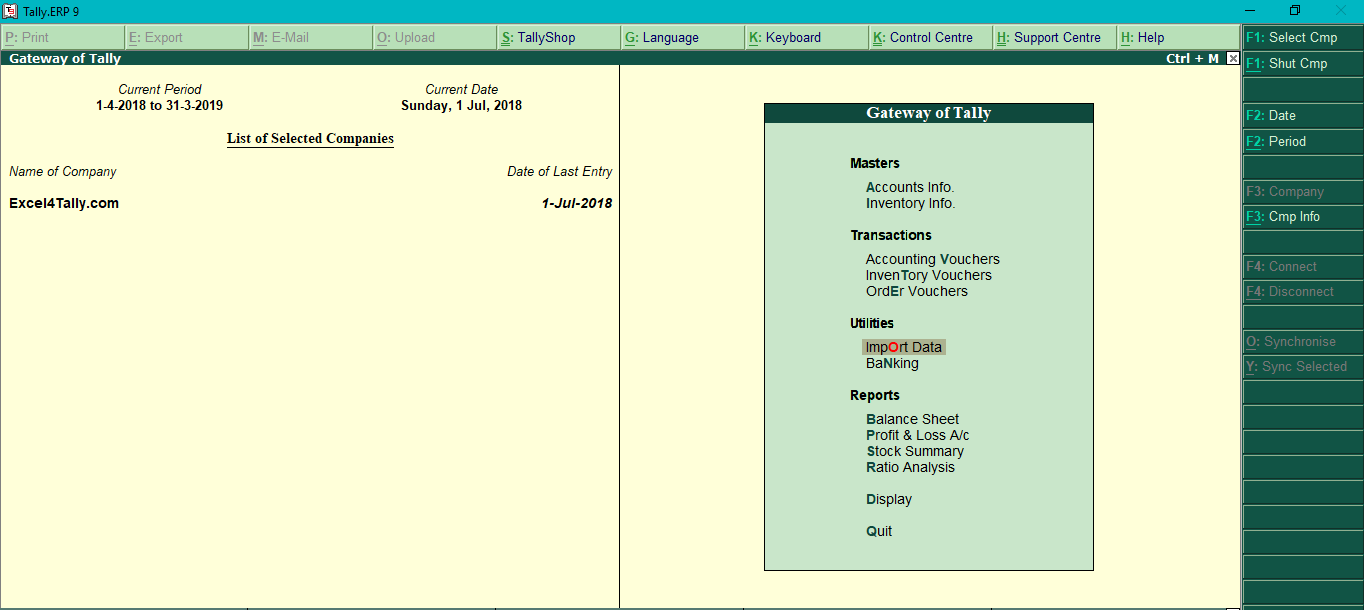Open the Print option in top bar
Viewport: 1364px width, 610px height.
(63, 38)
